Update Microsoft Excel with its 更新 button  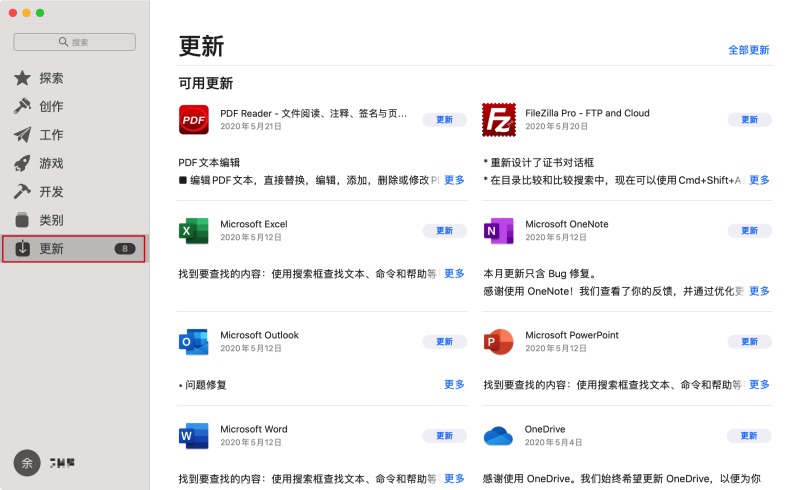444,231
